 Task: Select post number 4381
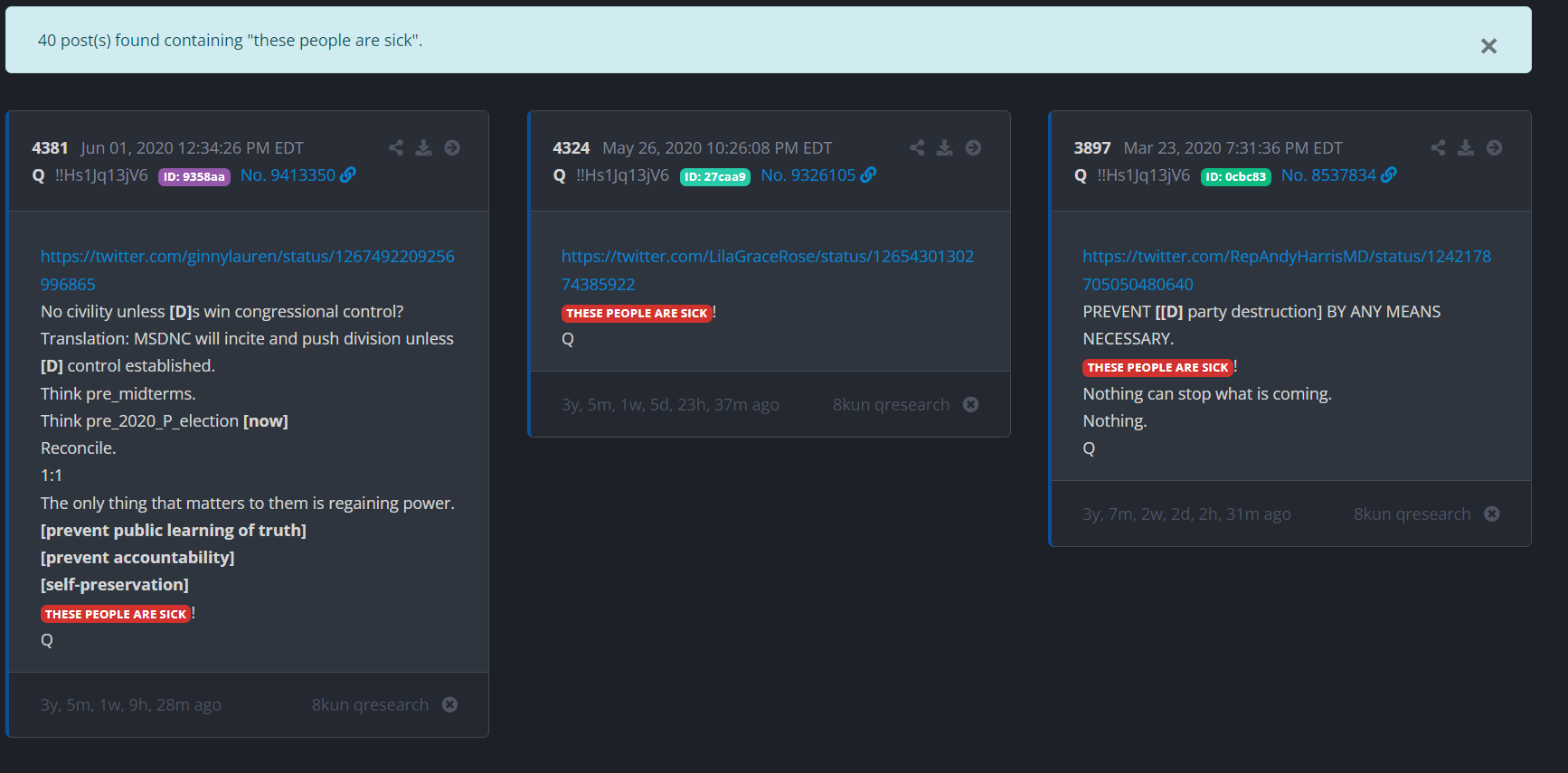(50, 148)
